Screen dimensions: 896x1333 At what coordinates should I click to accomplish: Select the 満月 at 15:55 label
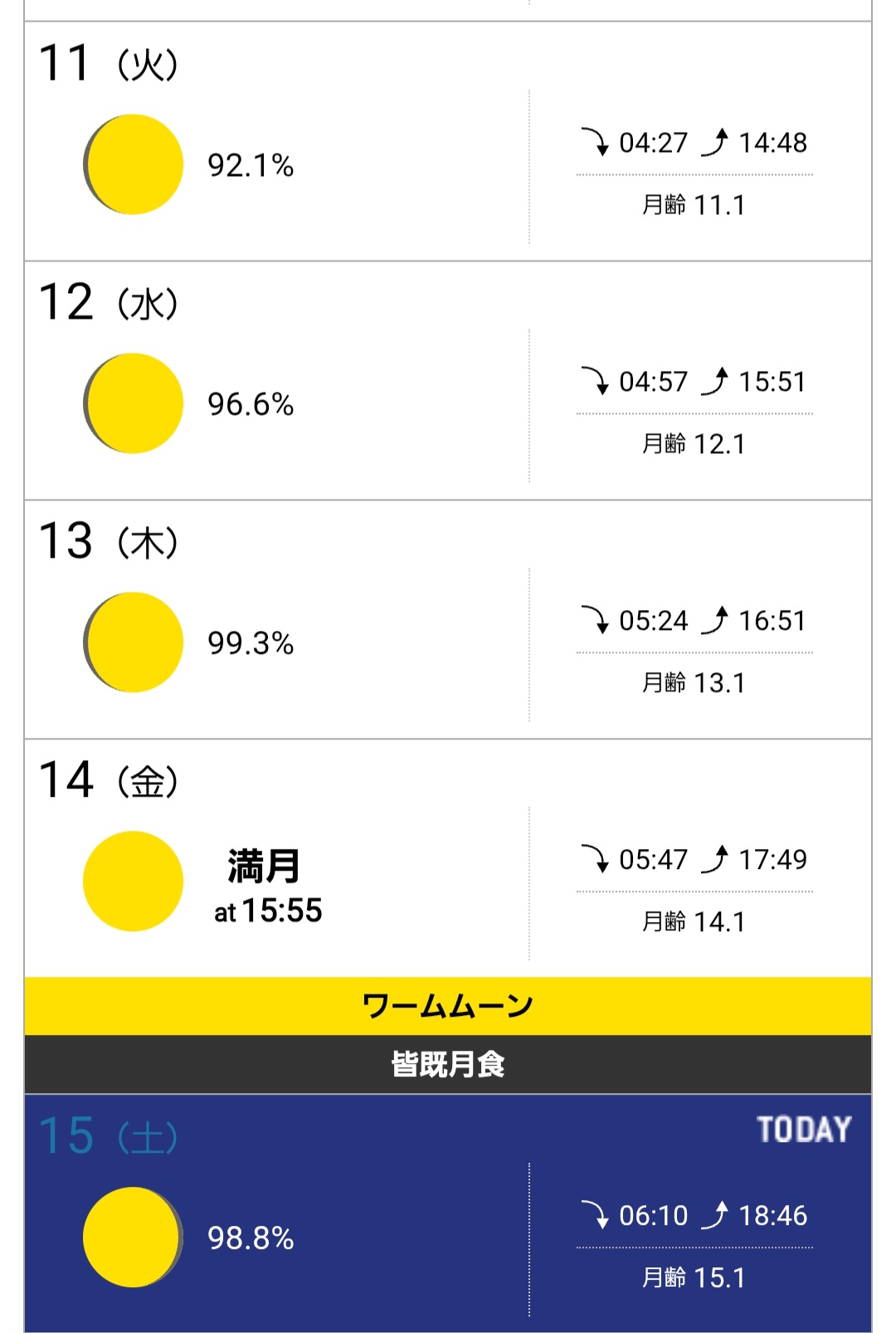click(x=267, y=886)
